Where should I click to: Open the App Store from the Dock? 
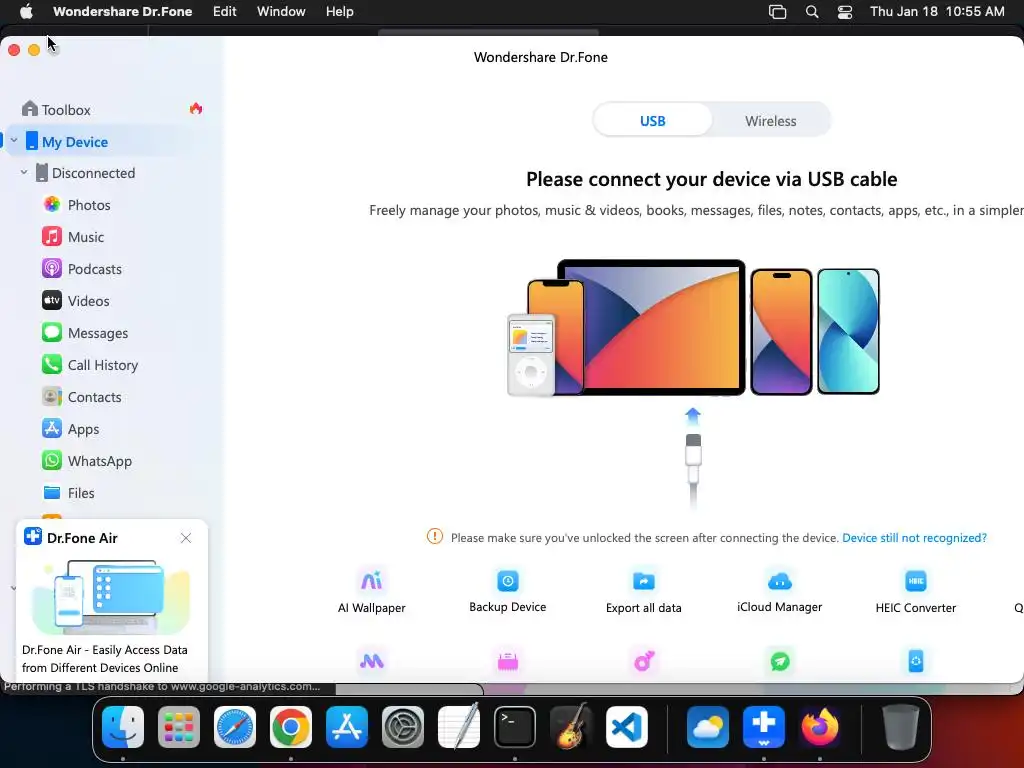pyautogui.click(x=347, y=726)
